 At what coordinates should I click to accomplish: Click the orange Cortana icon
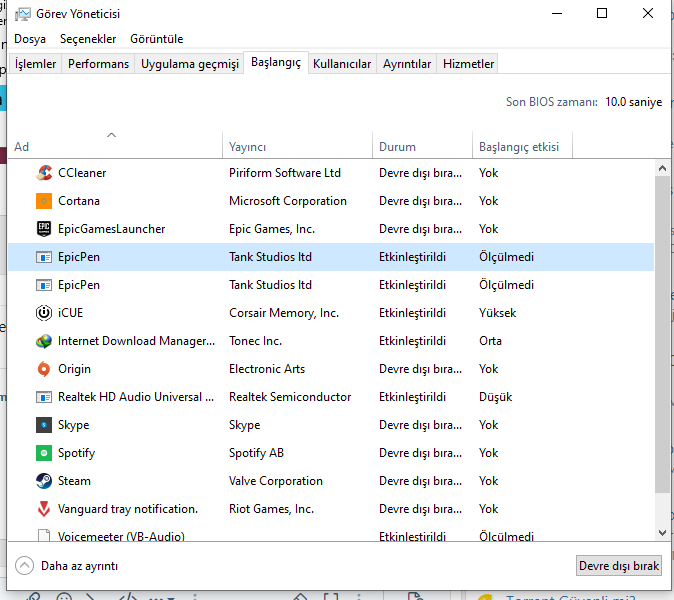[44, 201]
